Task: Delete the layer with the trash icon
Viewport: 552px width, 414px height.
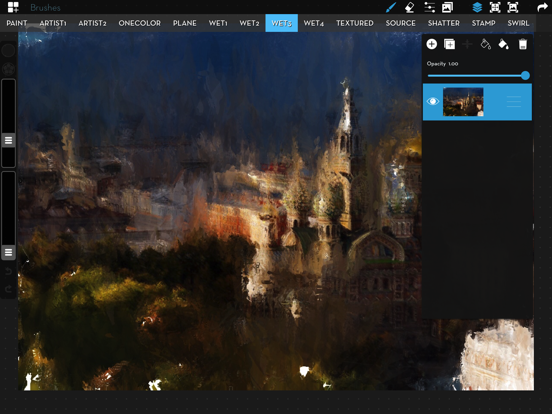Action: 523,44
